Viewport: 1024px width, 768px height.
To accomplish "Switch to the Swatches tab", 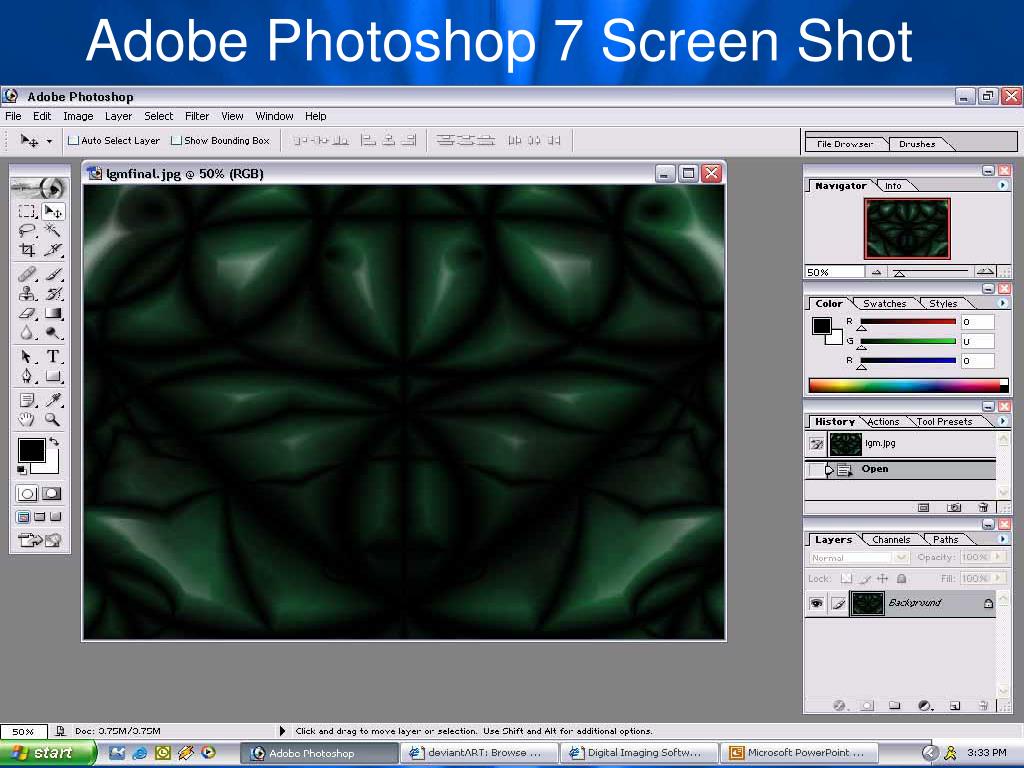I will point(884,304).
